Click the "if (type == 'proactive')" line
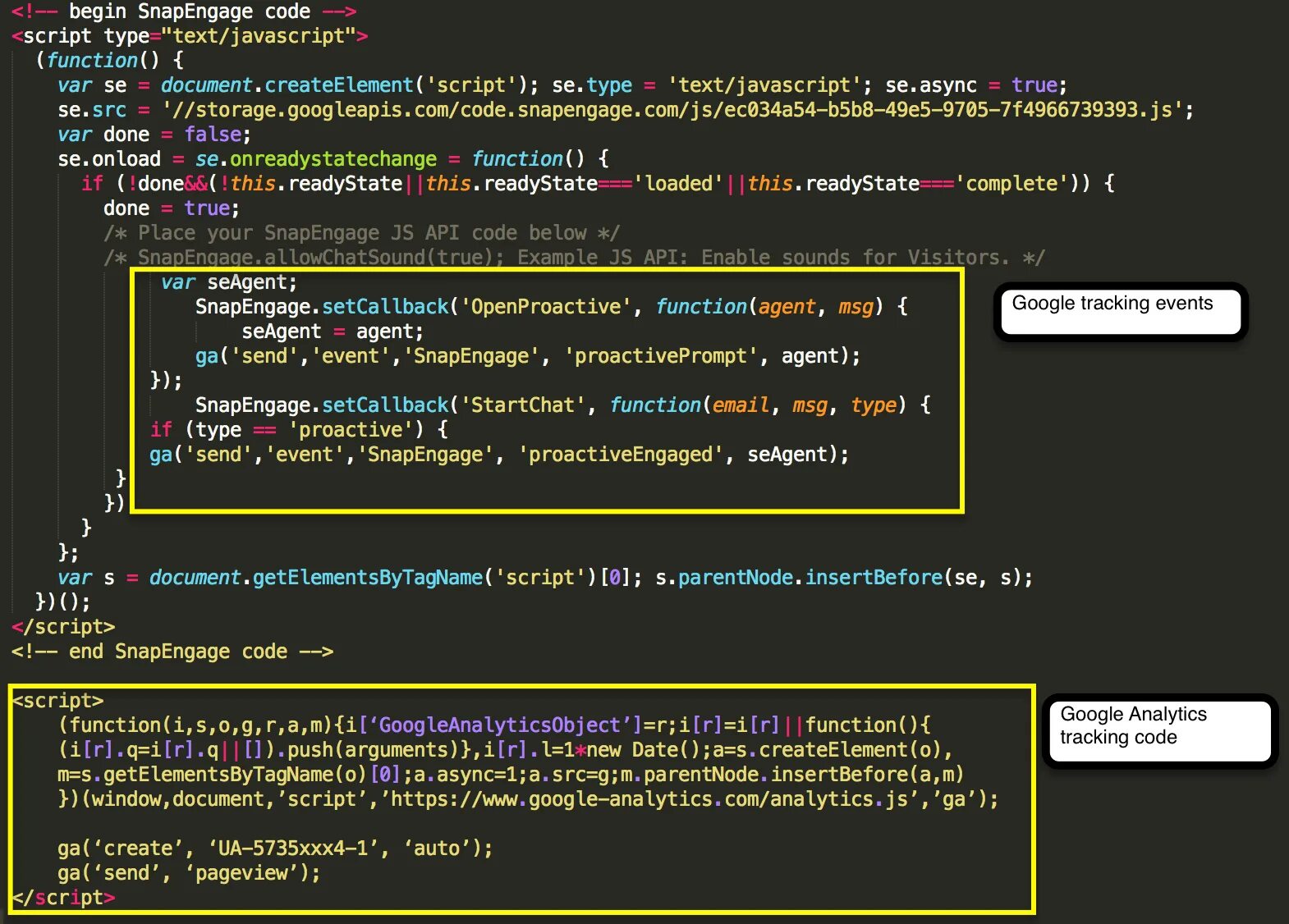 point(299,430)
